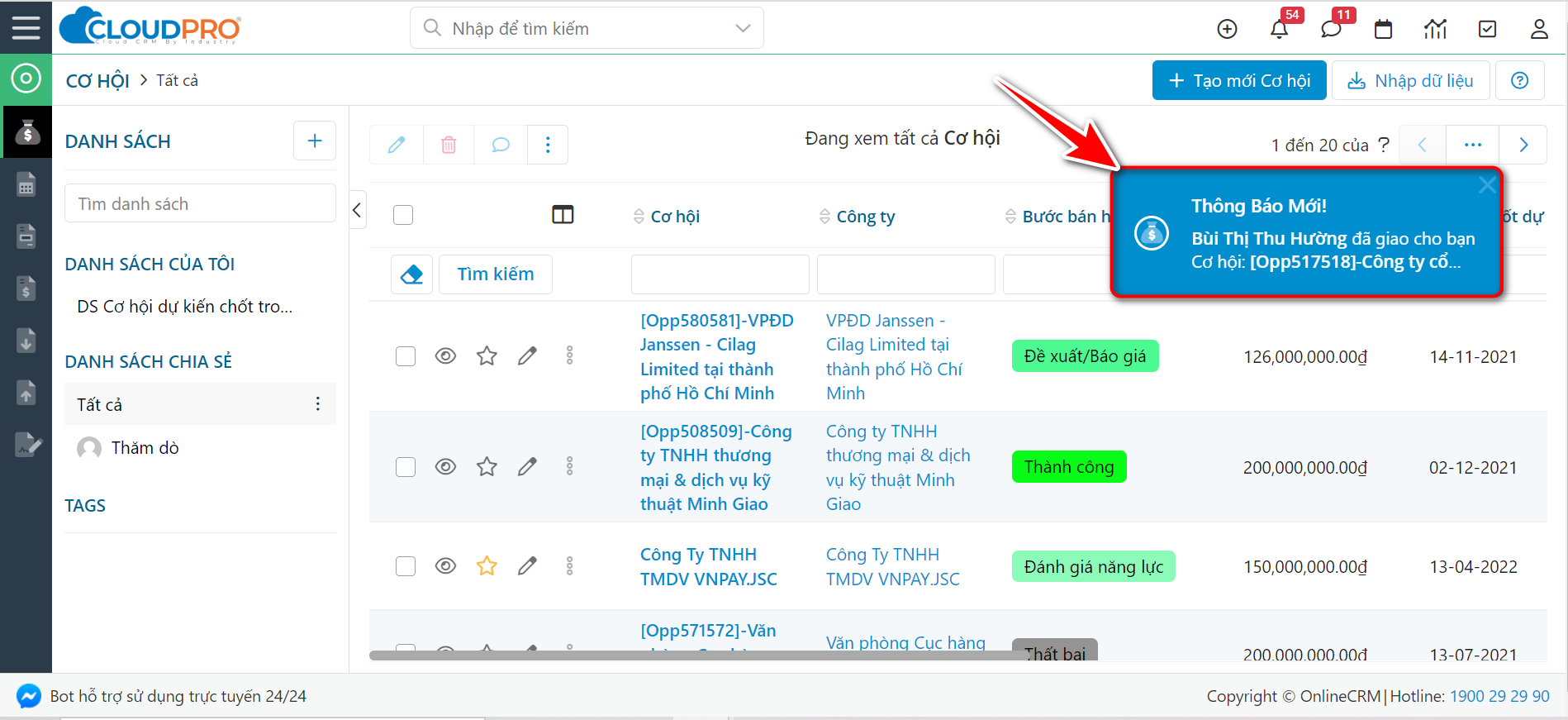Edit the VNPAY.JSC row with pencil
Viewport: 1568px width, 720px height.
[x=527, y=566]
